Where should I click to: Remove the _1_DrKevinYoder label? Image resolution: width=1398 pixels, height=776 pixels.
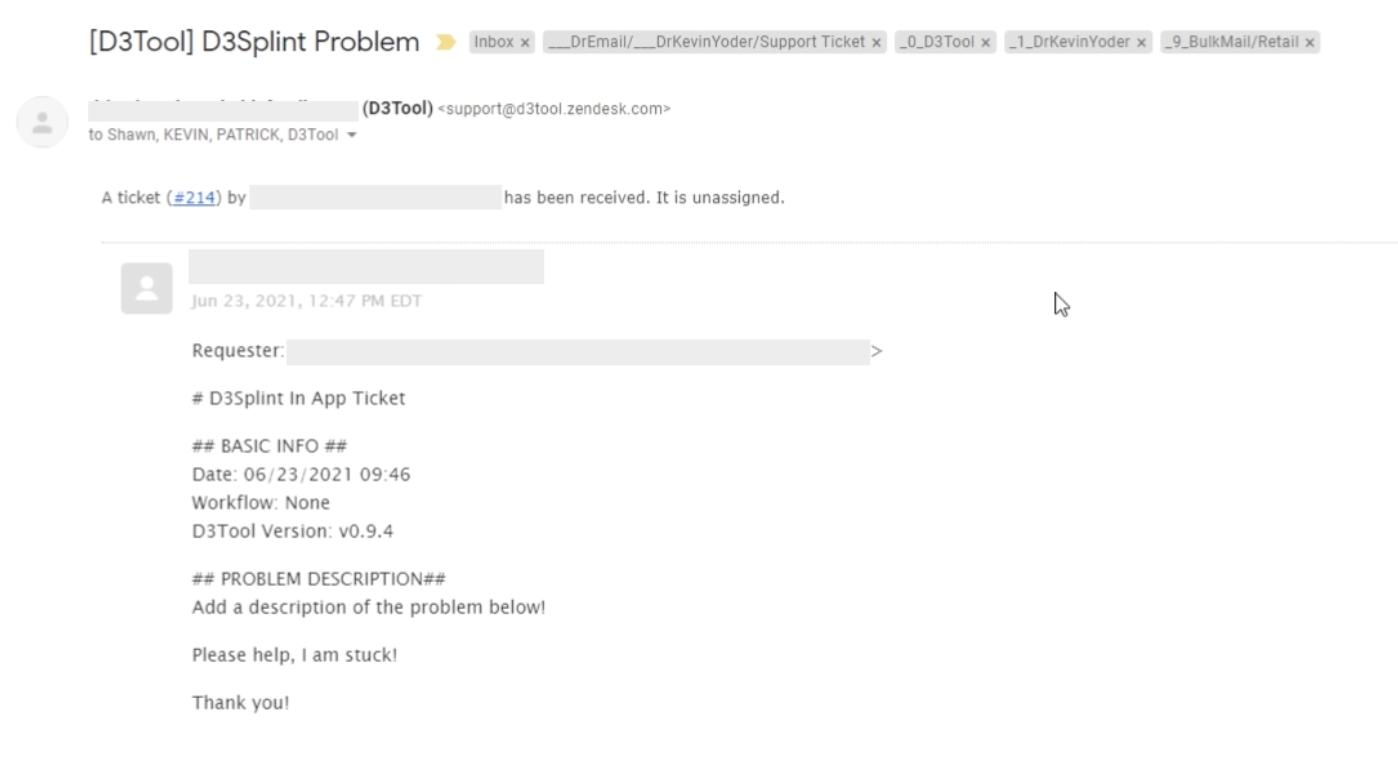coord(1141,43)
